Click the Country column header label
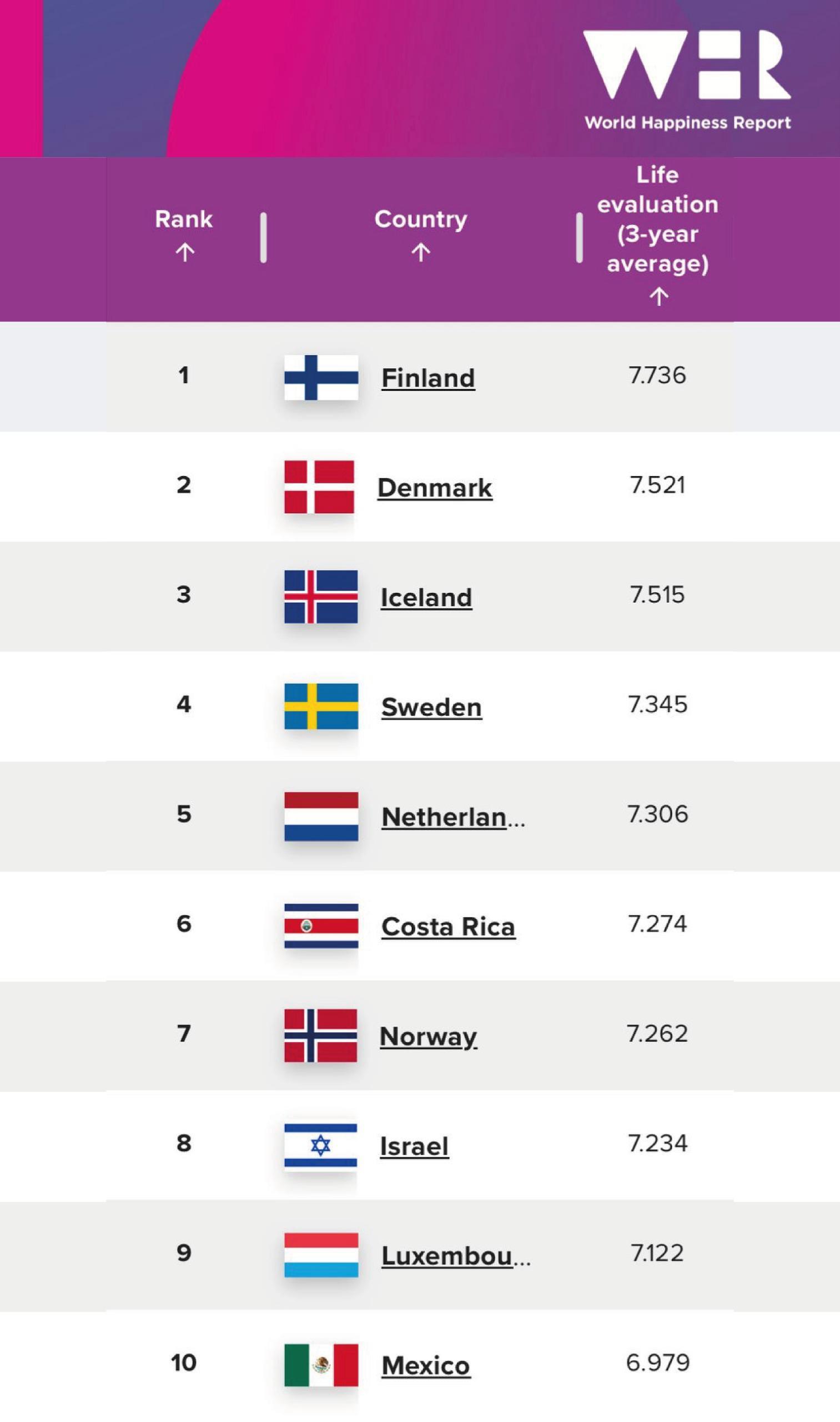The width and height of the screenshot is (840, 1422). 421,219
